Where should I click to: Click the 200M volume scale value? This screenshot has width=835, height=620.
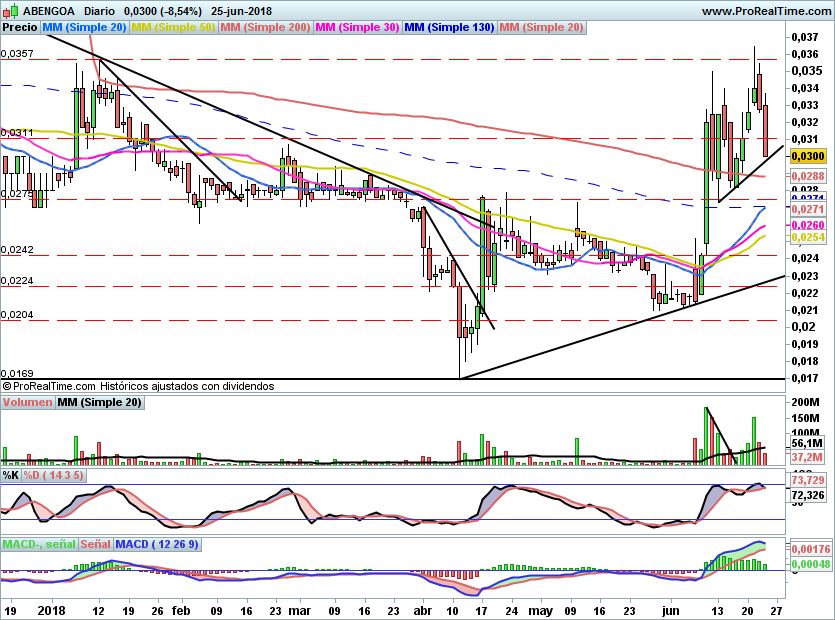805,402
